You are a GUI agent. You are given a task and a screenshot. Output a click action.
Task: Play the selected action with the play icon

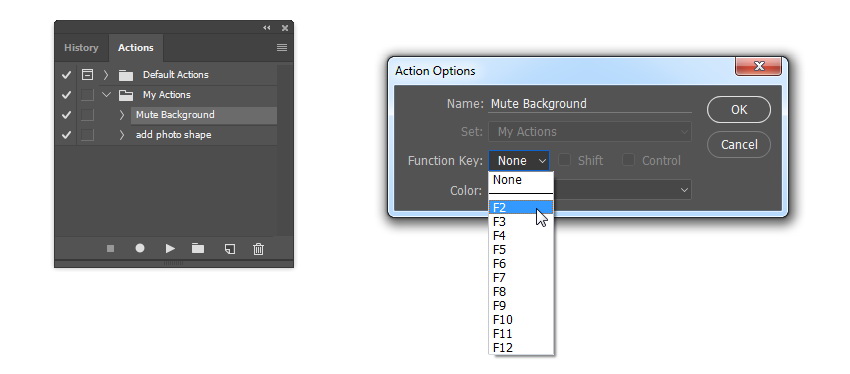tap(170, 248)
